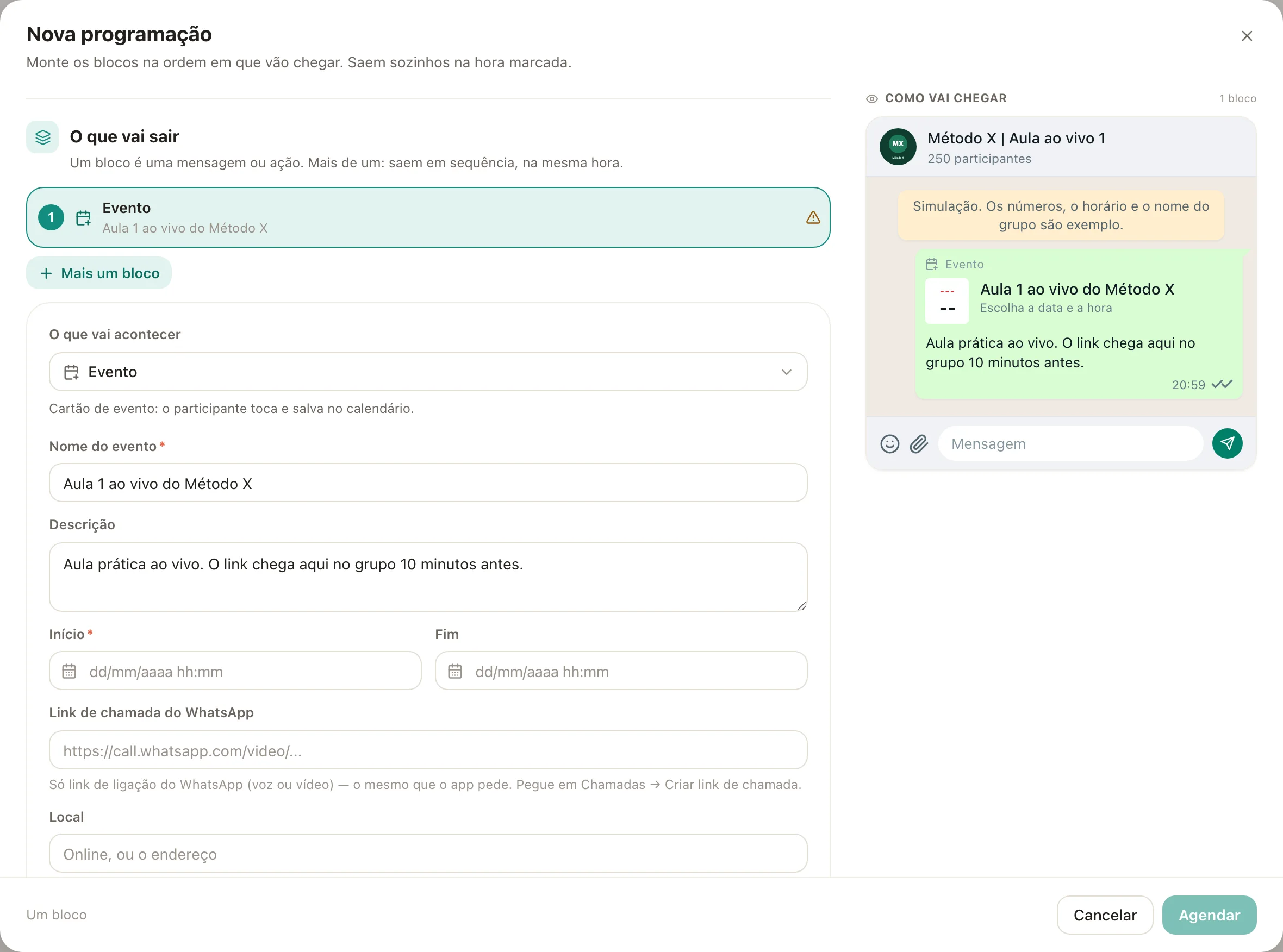
Task: Click the 'Um bloco' footer text
Action: click(57, 915)
